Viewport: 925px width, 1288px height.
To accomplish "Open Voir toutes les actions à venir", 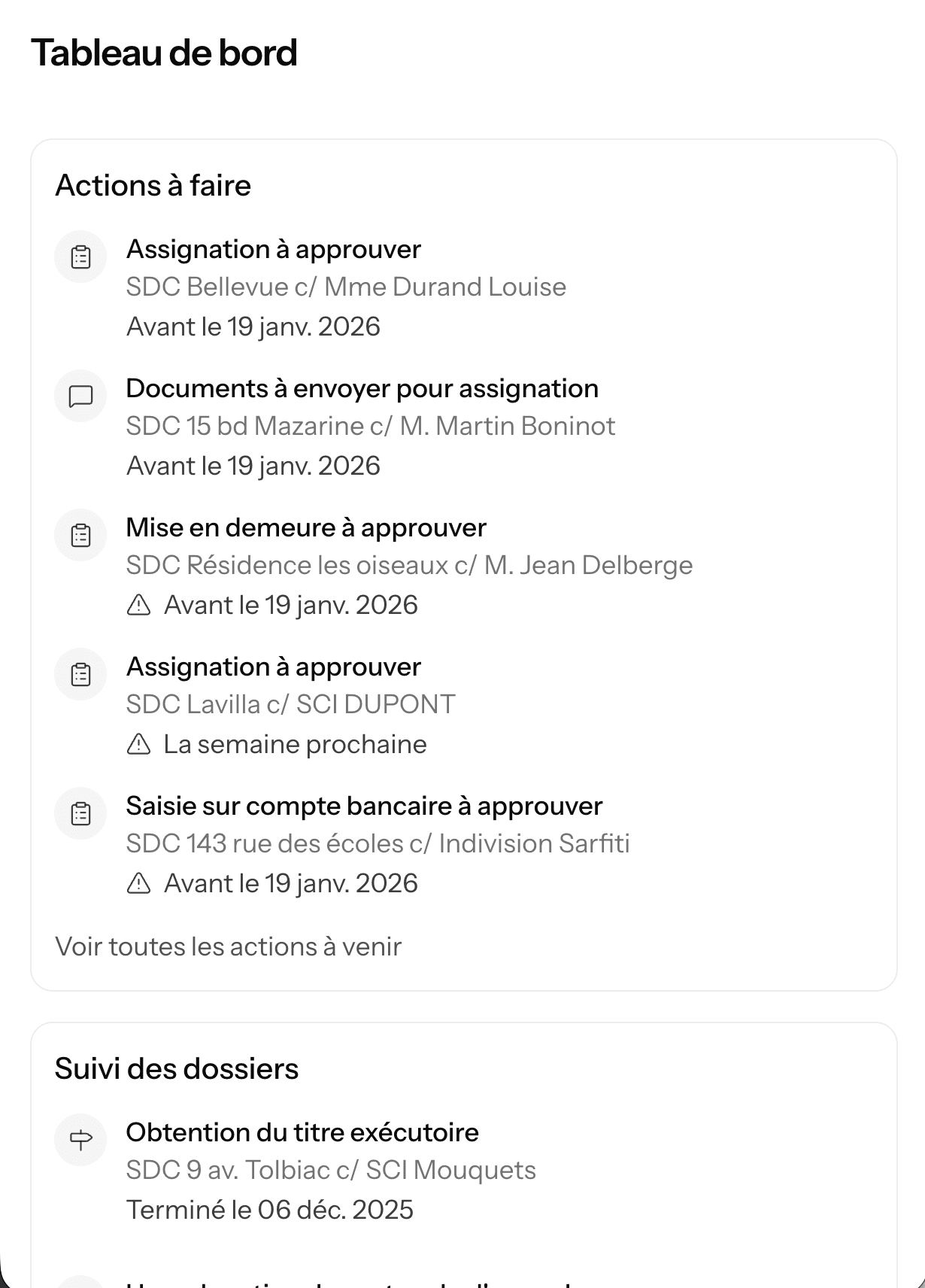I will pyautogui.click(x=228, y=946).
